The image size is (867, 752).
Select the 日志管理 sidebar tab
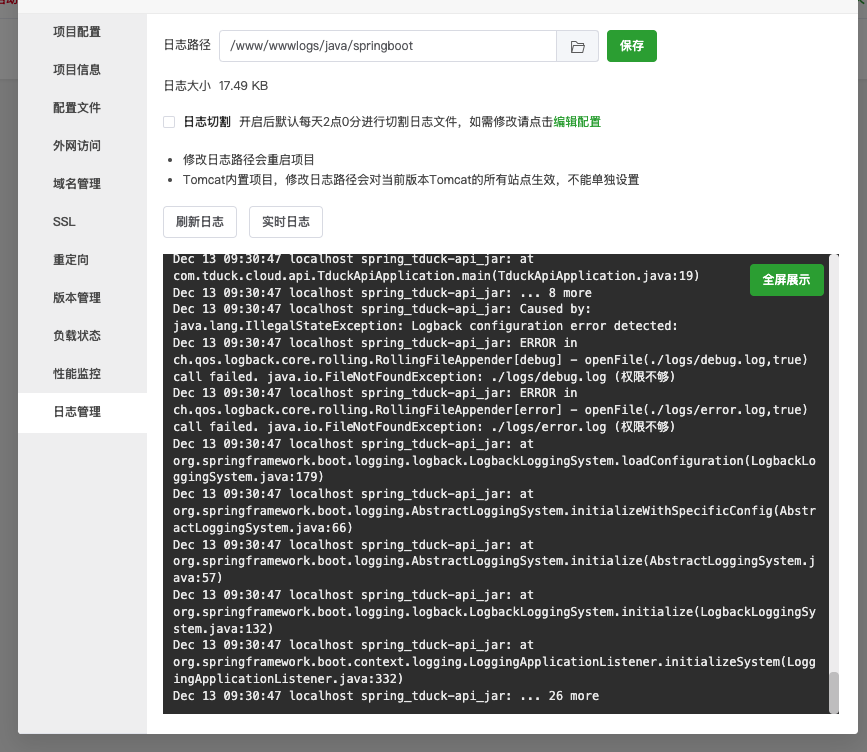coord(82,412)
